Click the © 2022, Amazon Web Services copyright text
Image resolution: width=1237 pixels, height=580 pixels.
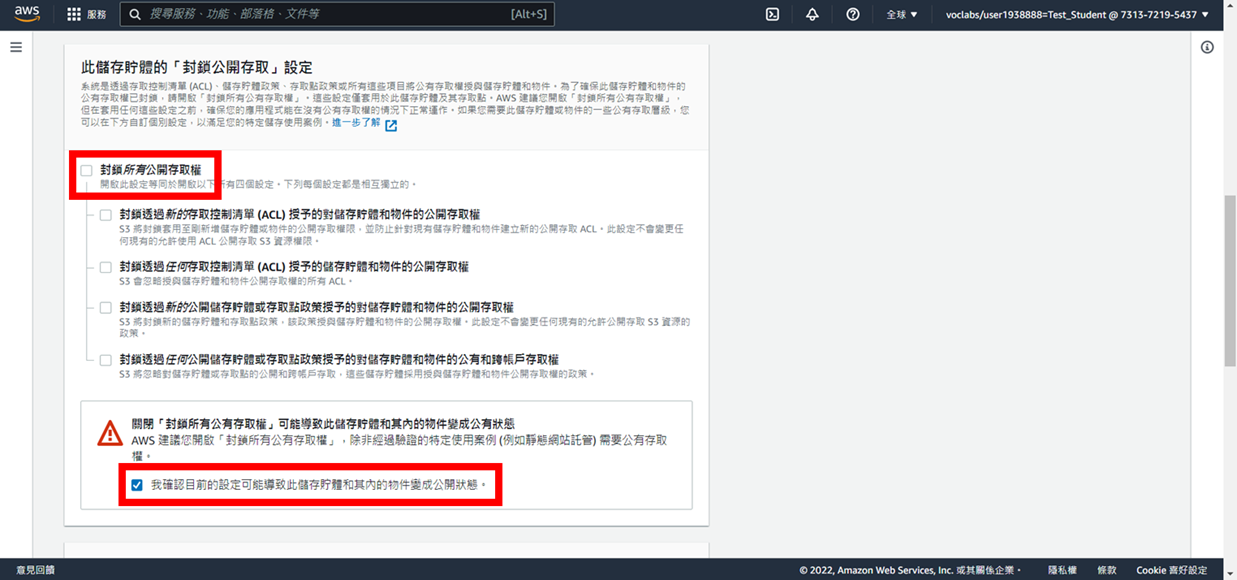(x=911, y=570)
